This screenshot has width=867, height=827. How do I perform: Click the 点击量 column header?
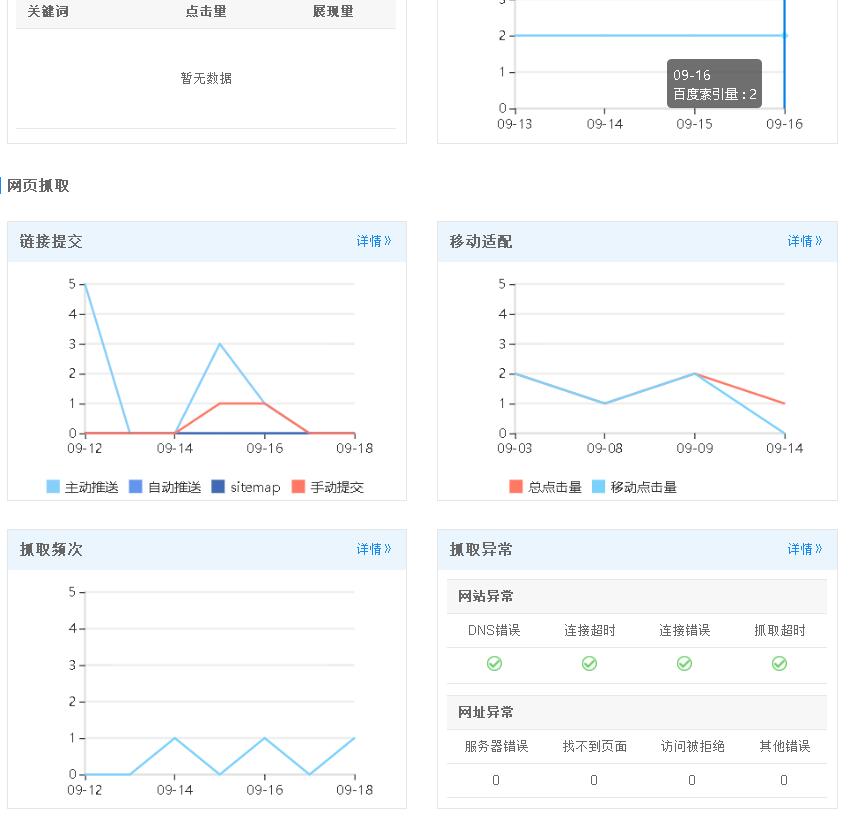(206, 12)
